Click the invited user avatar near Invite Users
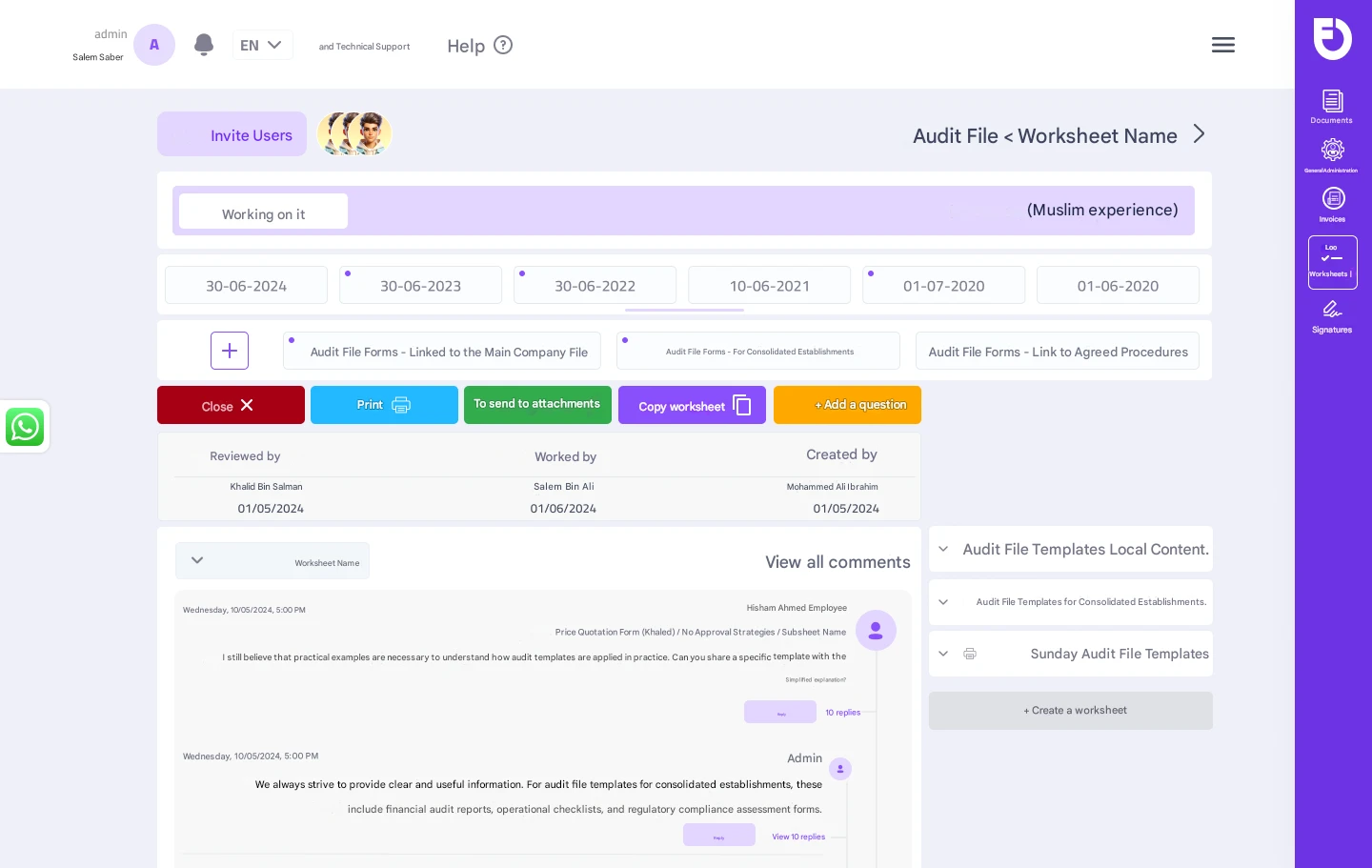The height and width of the screenshot is (868, 1372). 354,134
